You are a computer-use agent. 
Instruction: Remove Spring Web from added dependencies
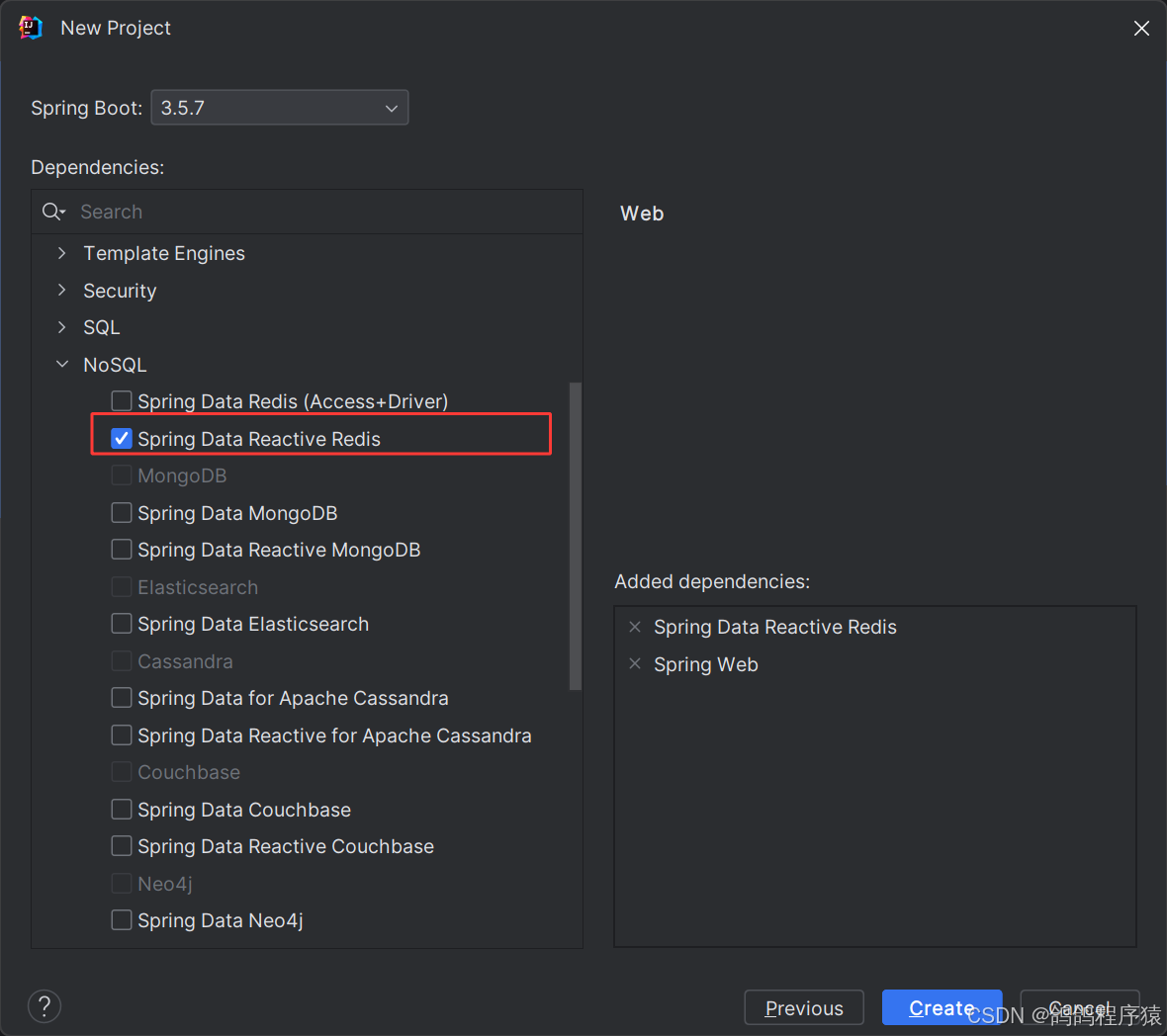point(635,663)
